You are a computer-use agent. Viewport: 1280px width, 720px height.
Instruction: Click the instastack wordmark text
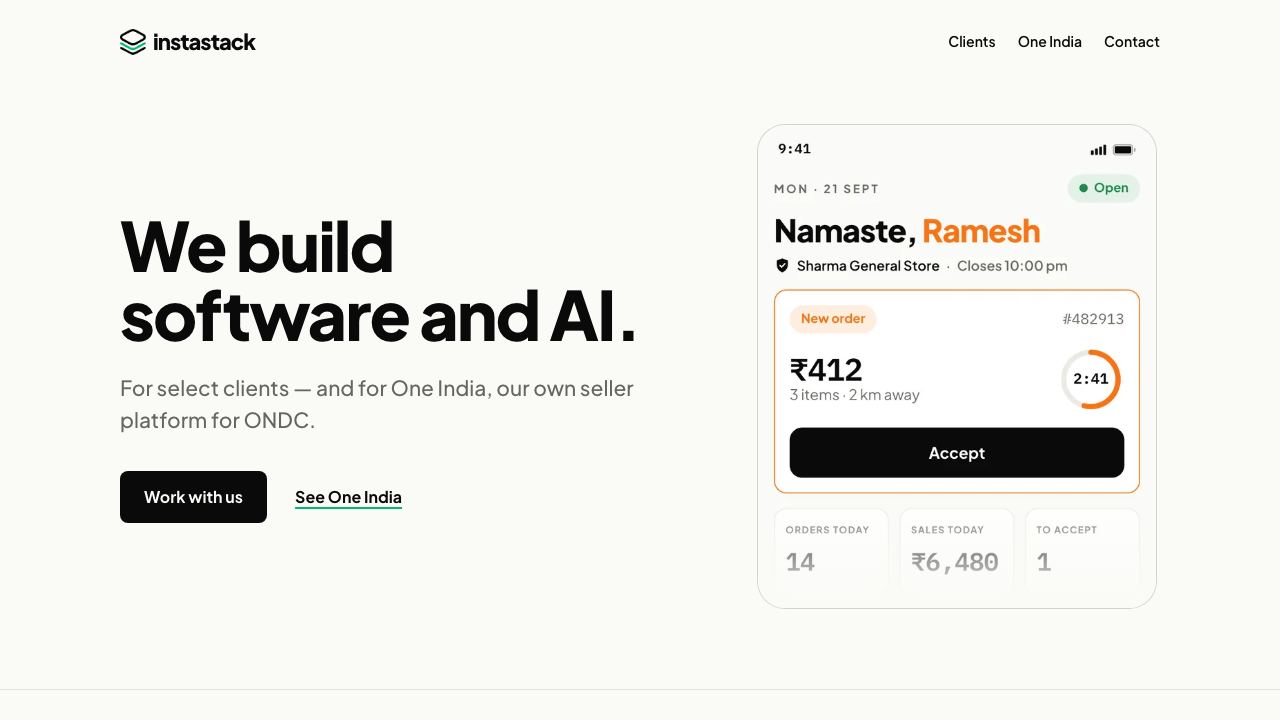coord(204,42)
